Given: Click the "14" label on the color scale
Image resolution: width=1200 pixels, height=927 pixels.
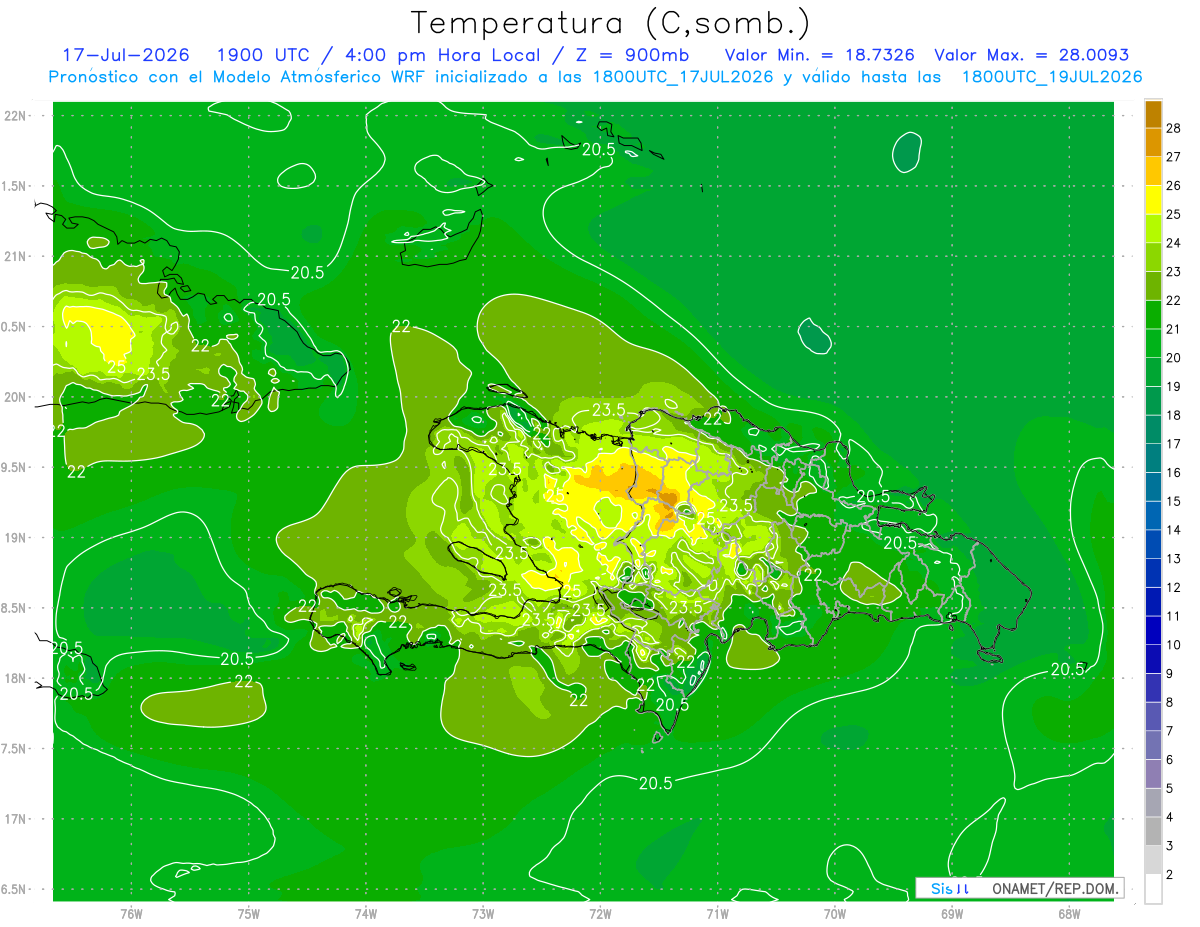Looking at the screenshot, I should click(x=1174, y=530).
